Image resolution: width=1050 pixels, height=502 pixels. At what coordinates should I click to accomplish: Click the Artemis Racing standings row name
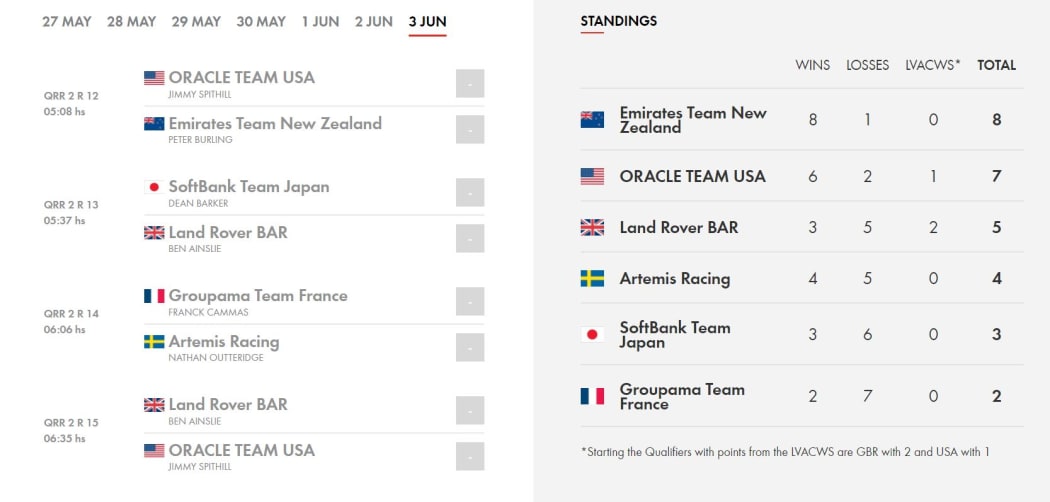(674, 278)
